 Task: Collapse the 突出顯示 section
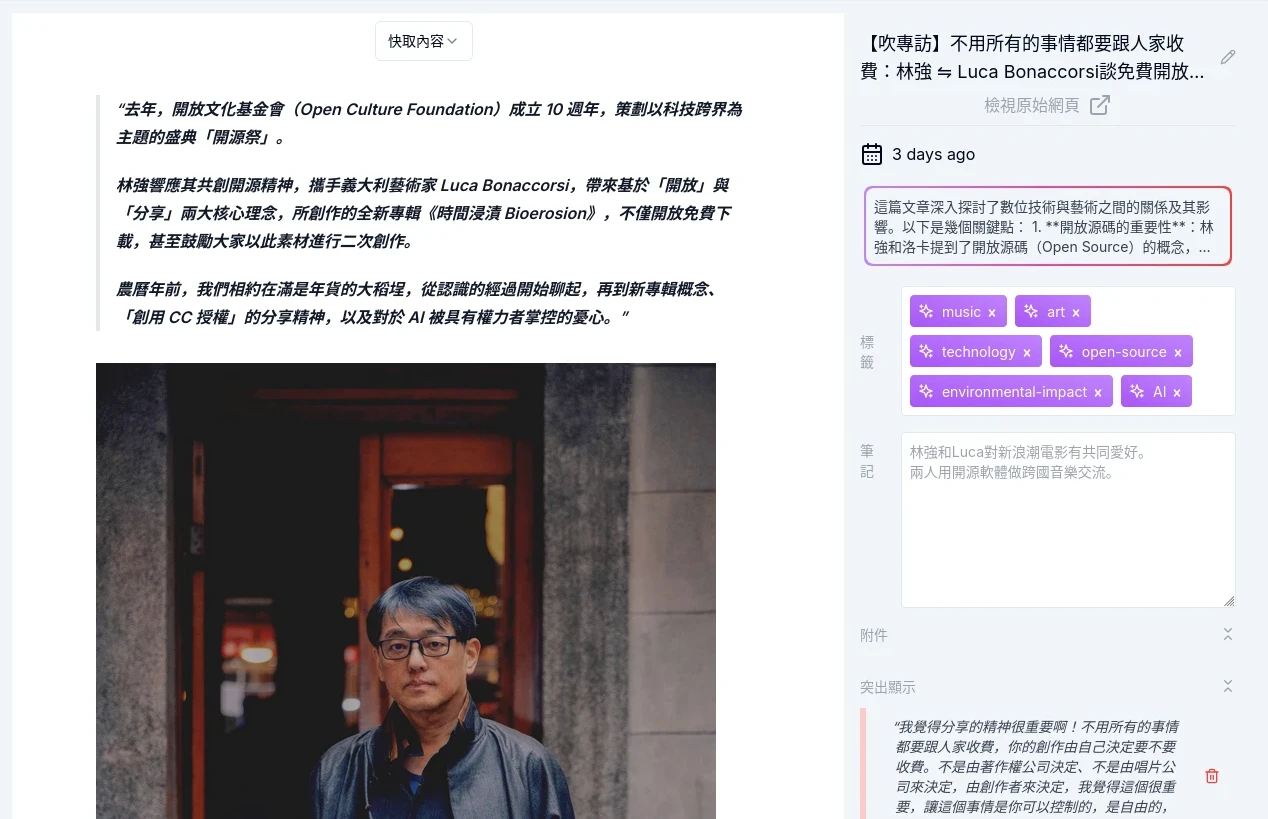[1228, 686]
